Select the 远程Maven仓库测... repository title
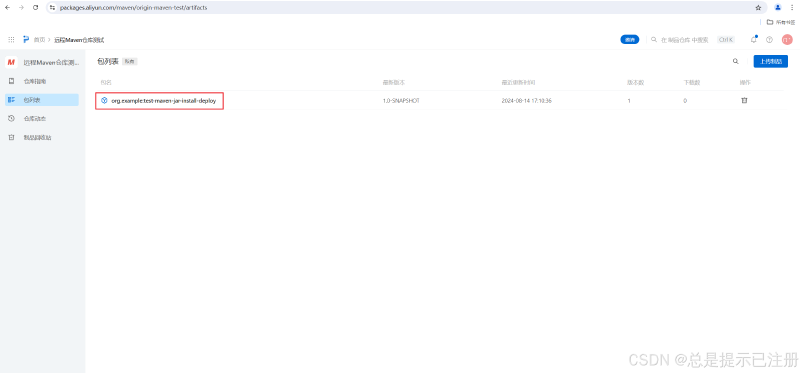Viewport: 800px width, 373px height. point(51,63)
